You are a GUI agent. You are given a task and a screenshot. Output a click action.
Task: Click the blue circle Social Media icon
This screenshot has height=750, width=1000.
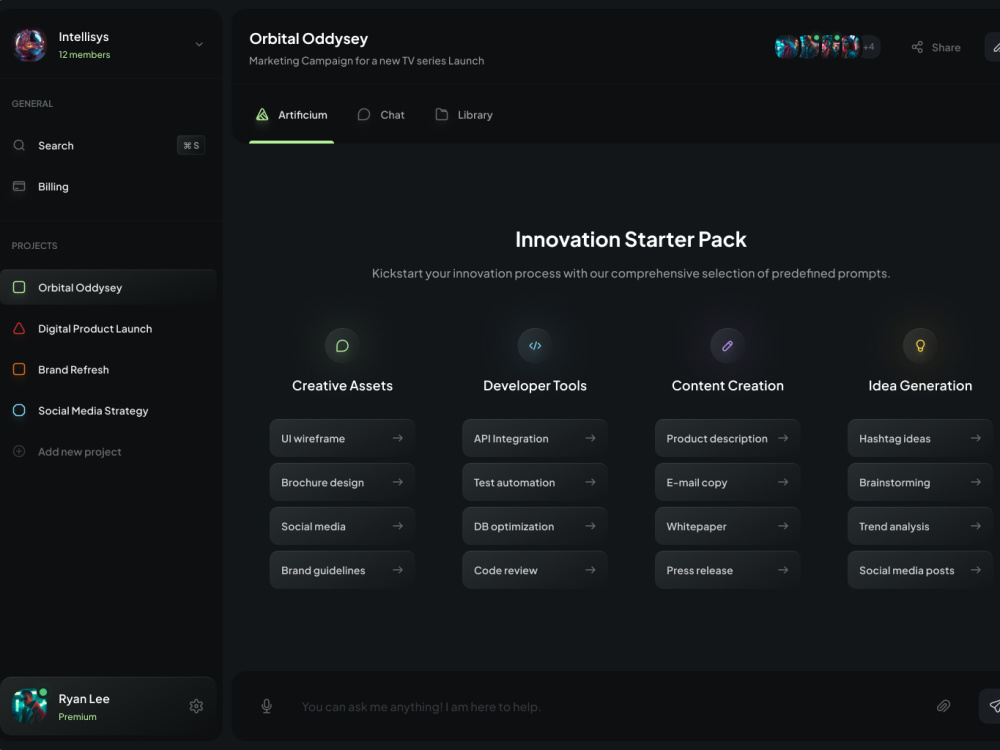(x=19, y=411)
